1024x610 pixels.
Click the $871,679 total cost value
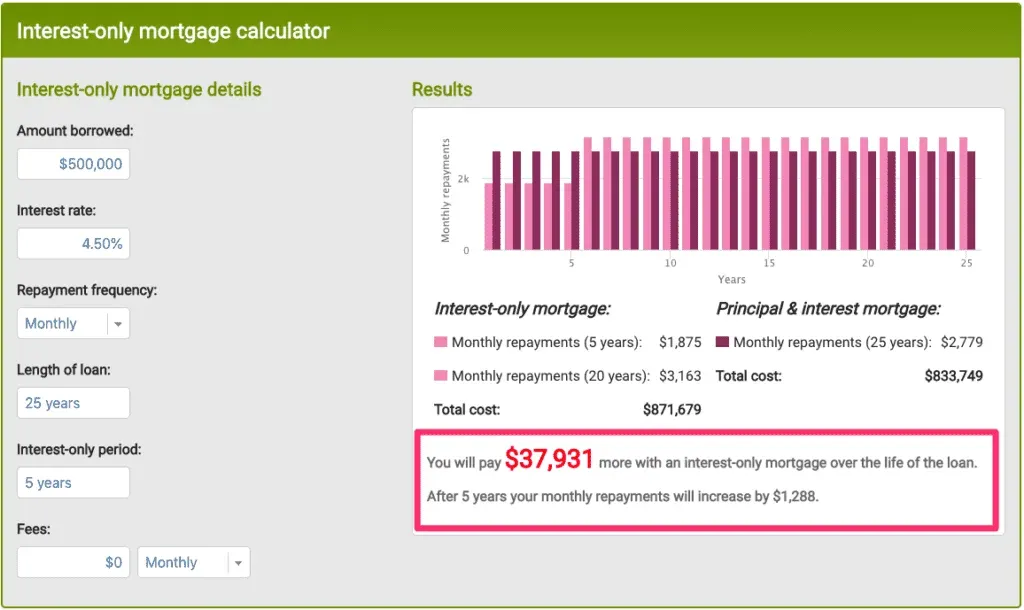(672, 409)
